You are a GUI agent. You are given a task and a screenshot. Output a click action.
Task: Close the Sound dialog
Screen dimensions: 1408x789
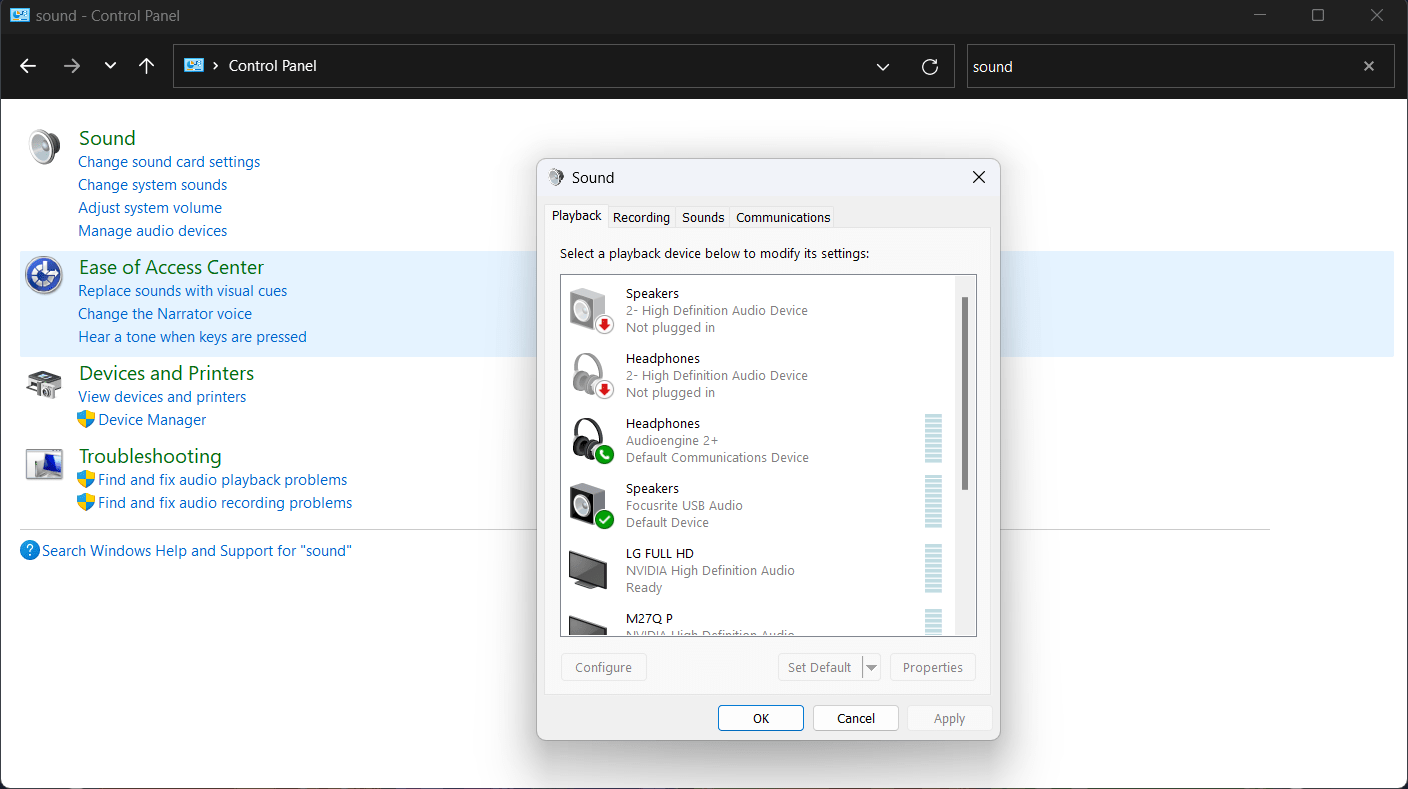pos(979,177)
